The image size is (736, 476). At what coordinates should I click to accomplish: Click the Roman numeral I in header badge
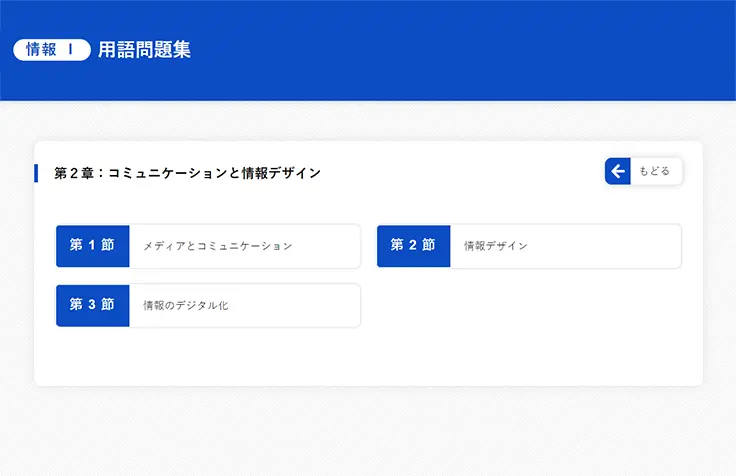70,50
